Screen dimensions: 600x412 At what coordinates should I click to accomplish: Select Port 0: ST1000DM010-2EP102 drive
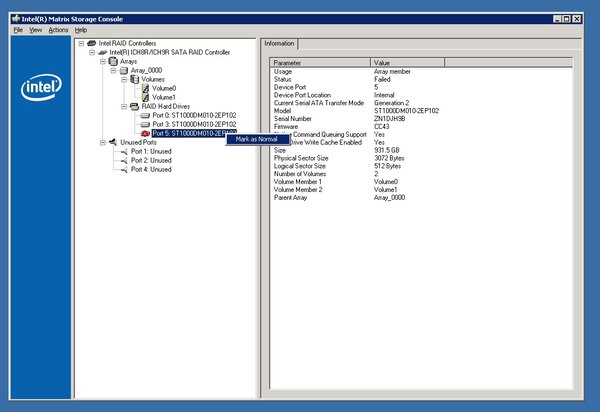(x=194, y=115)
